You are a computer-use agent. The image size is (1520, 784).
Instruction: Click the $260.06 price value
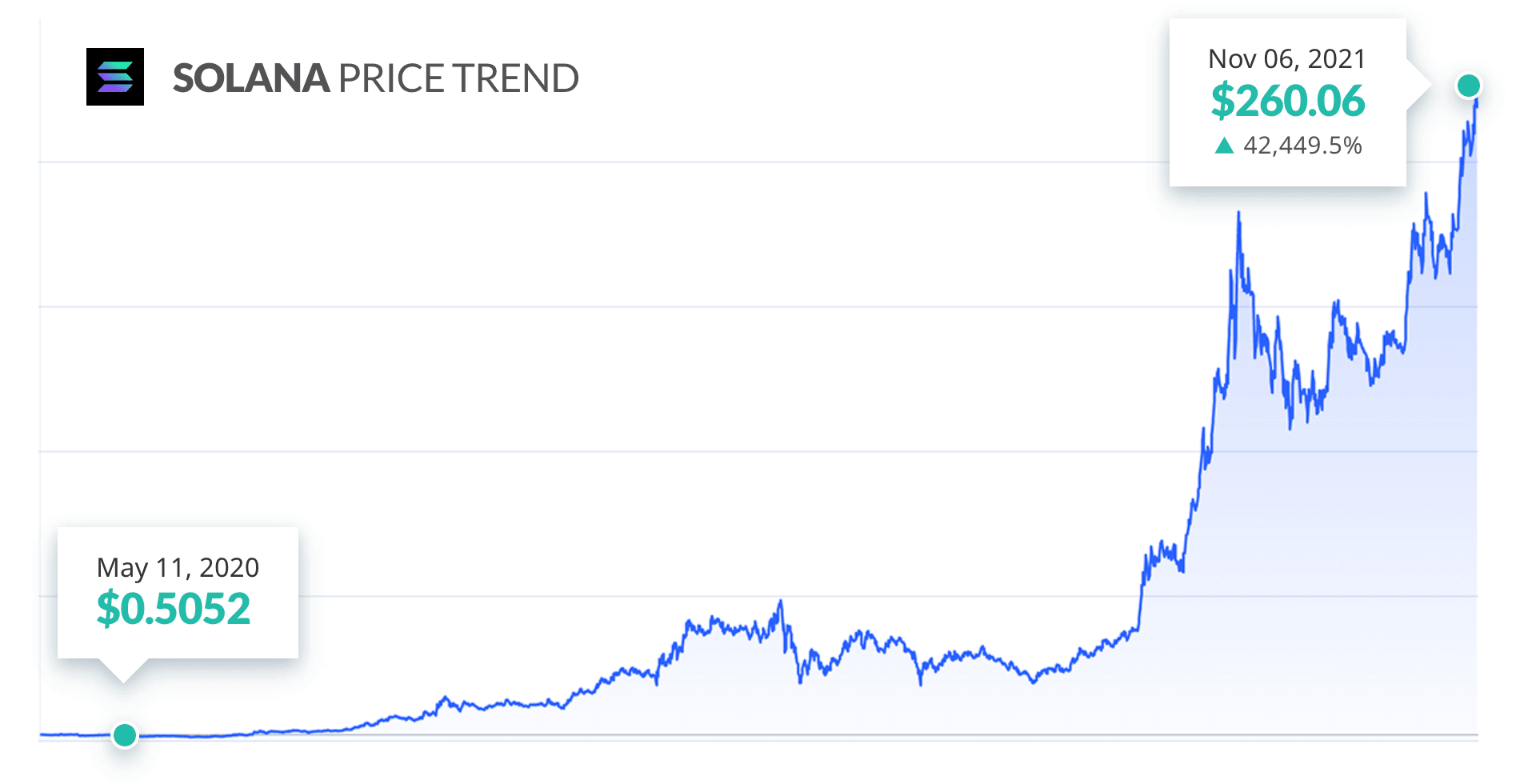(1288, 102)
